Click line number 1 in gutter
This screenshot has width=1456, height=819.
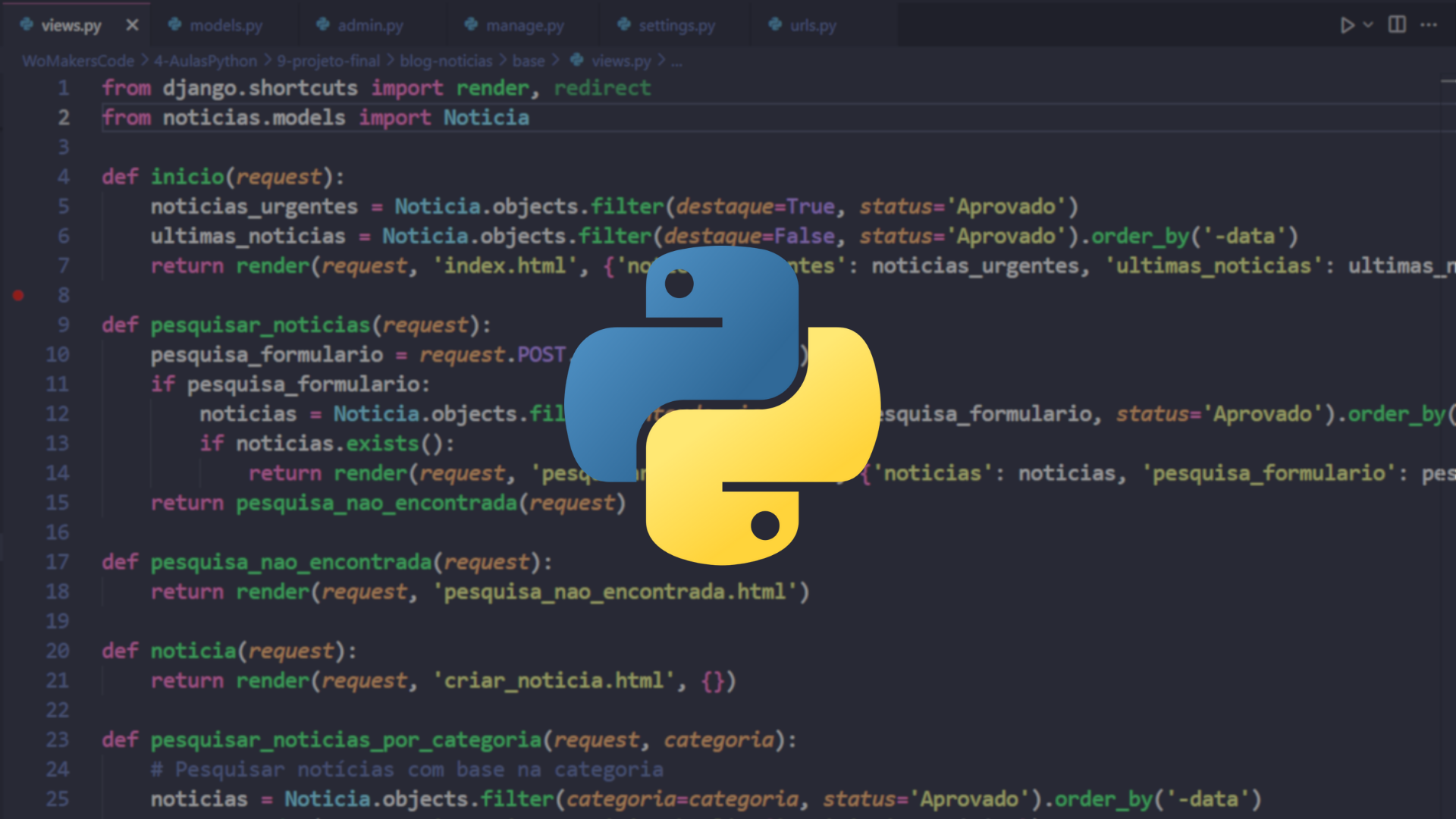pyautogui.click(x=64, y=88)
